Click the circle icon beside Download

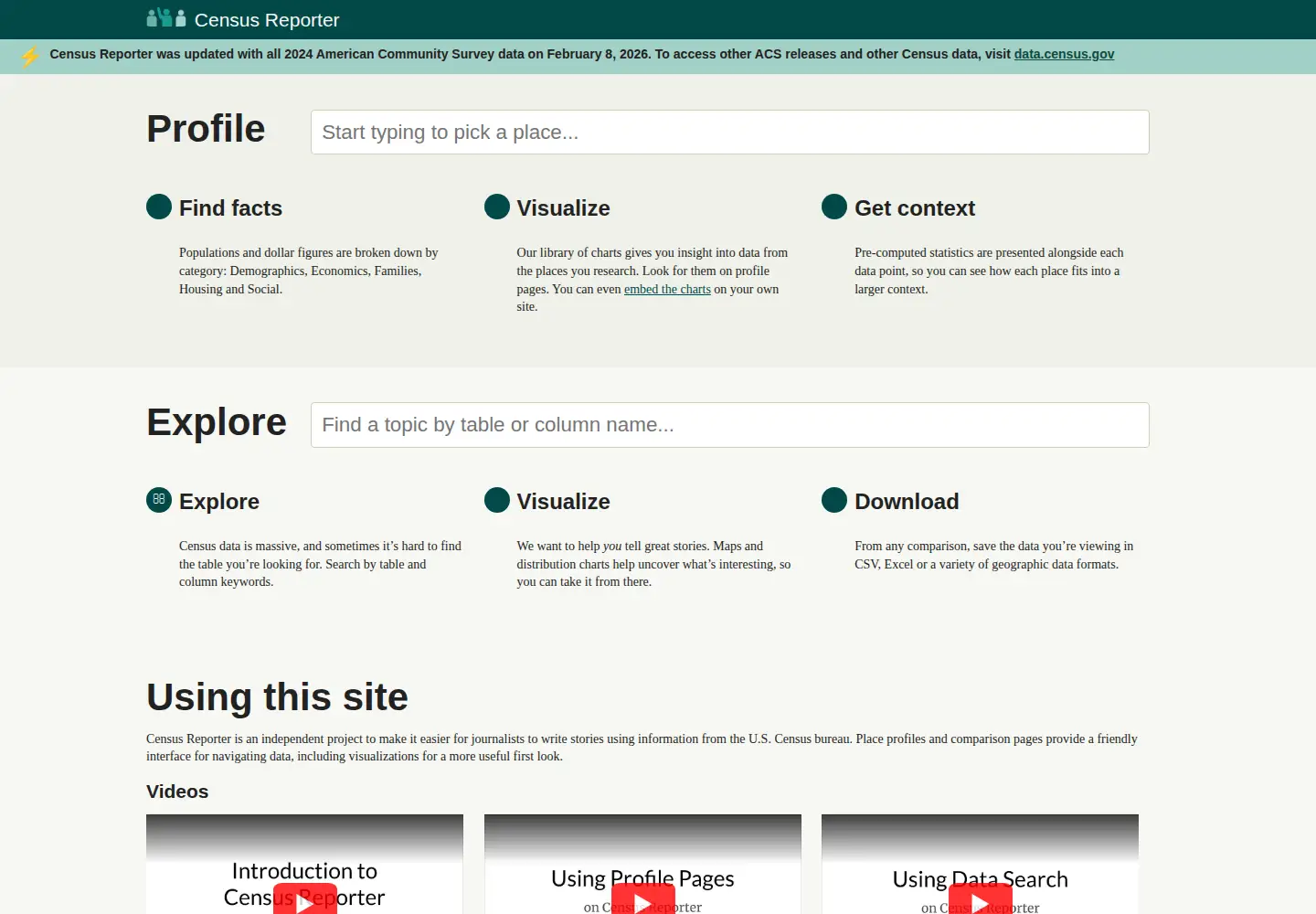834,500
